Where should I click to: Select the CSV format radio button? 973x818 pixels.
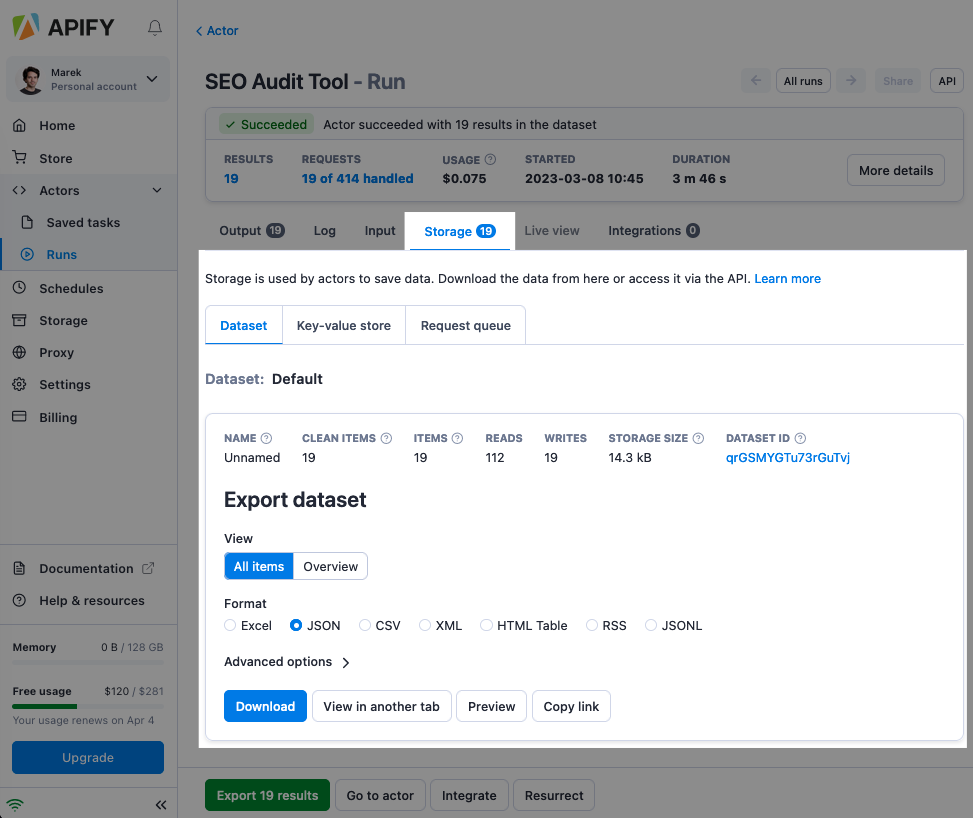[365, 625]
